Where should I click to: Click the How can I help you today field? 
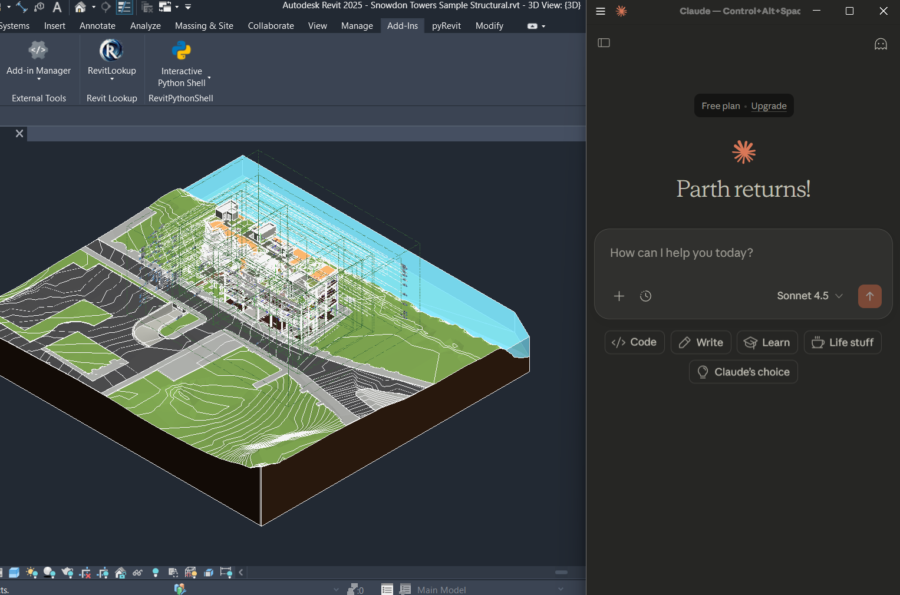(743, 253)
